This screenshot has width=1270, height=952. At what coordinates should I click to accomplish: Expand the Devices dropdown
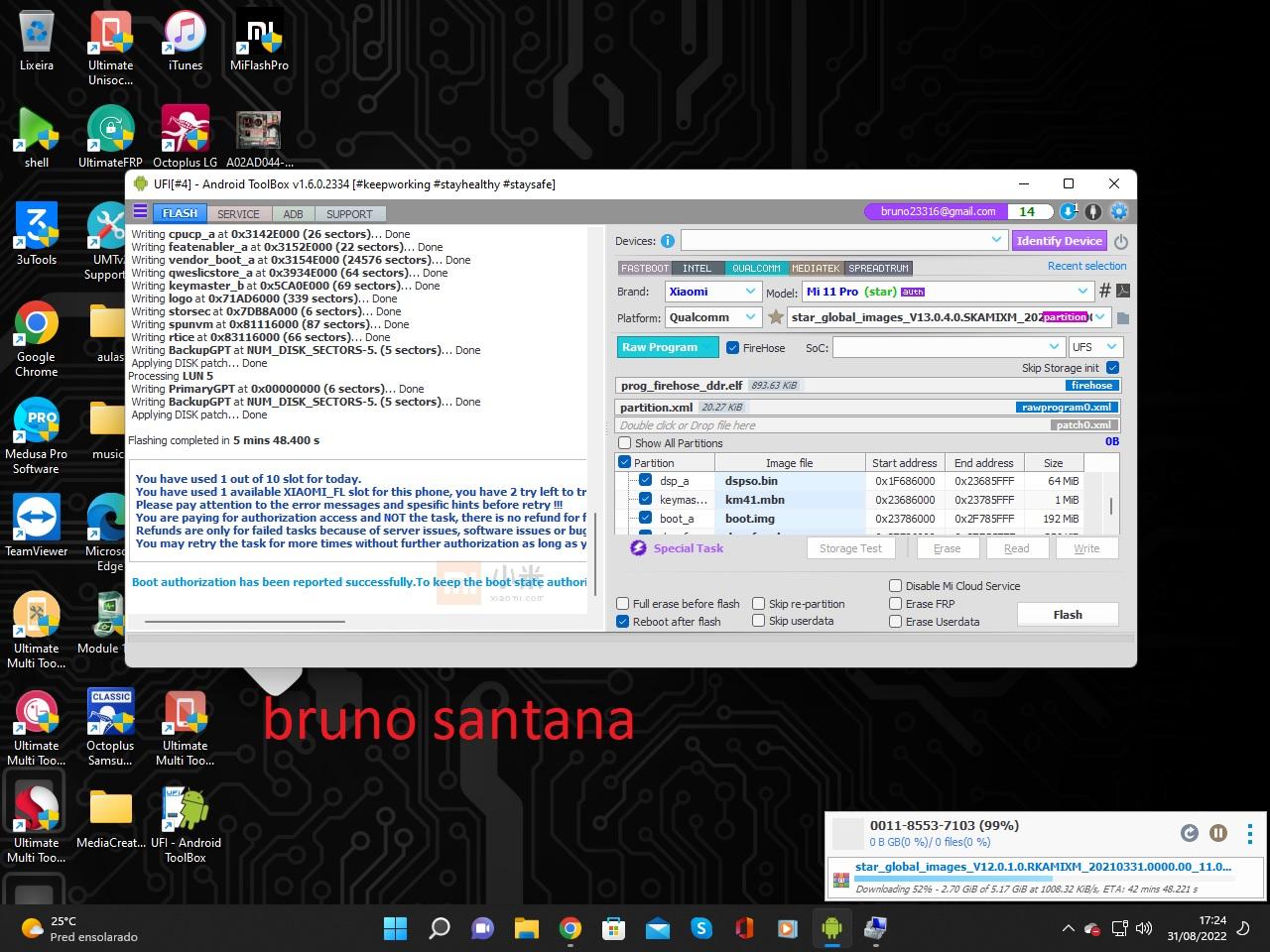[996, 240]
